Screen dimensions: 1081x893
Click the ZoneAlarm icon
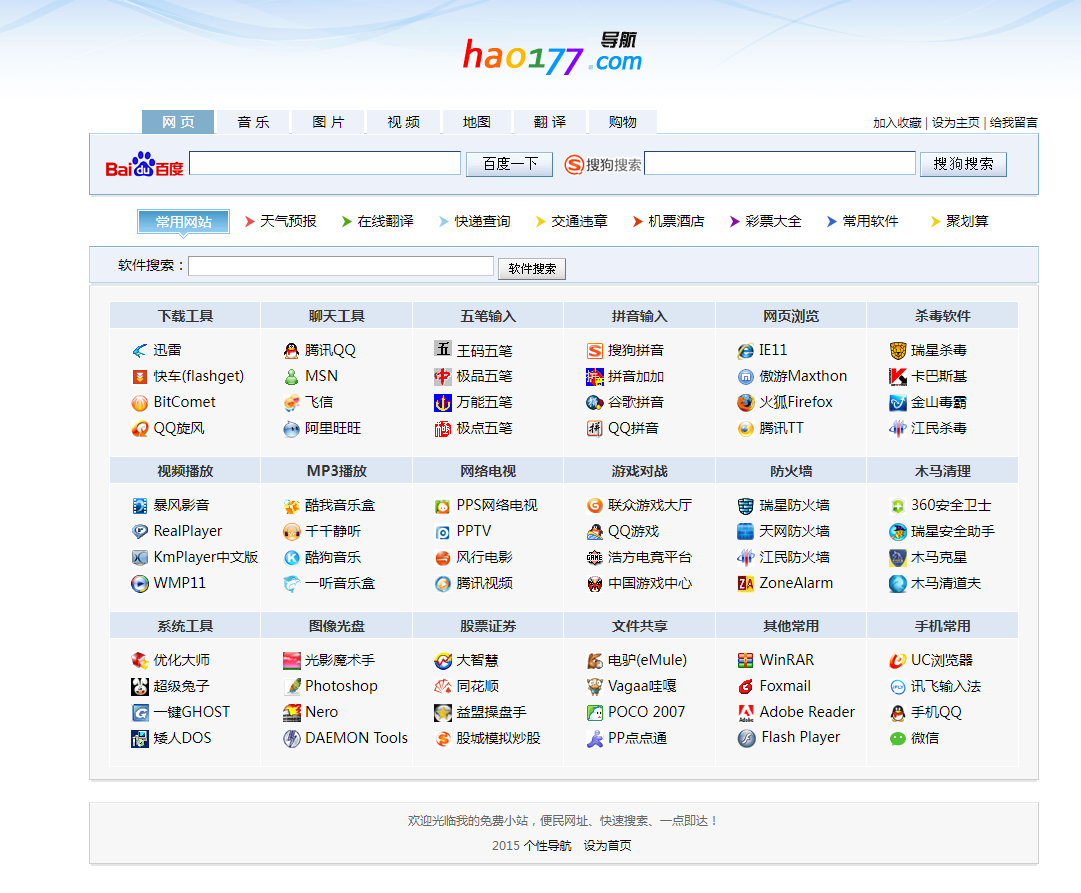745,583
